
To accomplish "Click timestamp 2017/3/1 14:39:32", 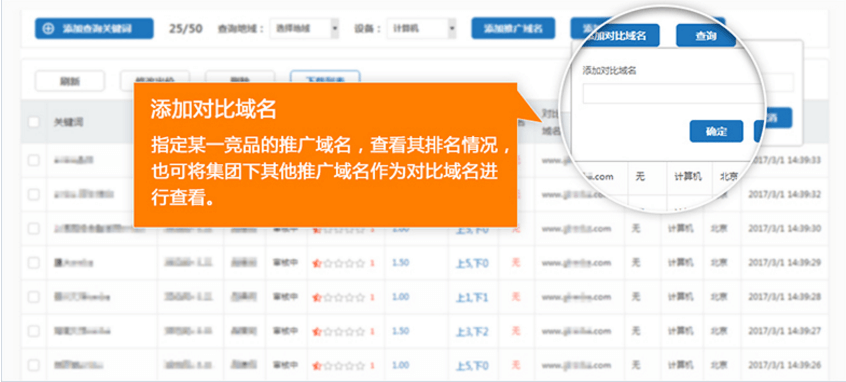I will click(784, 194).
